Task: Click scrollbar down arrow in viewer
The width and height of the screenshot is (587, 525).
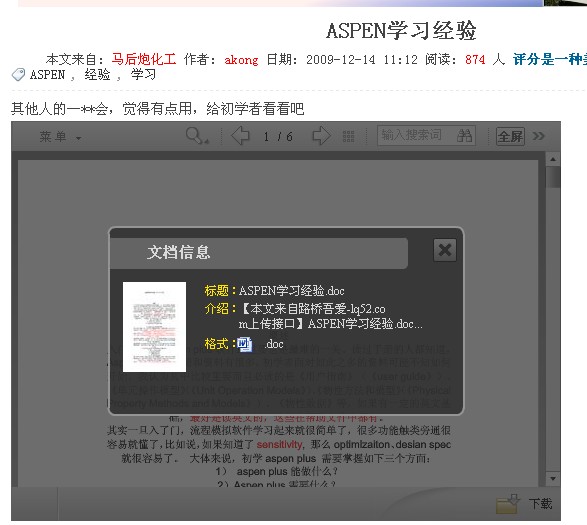Action: click(553, 479)
